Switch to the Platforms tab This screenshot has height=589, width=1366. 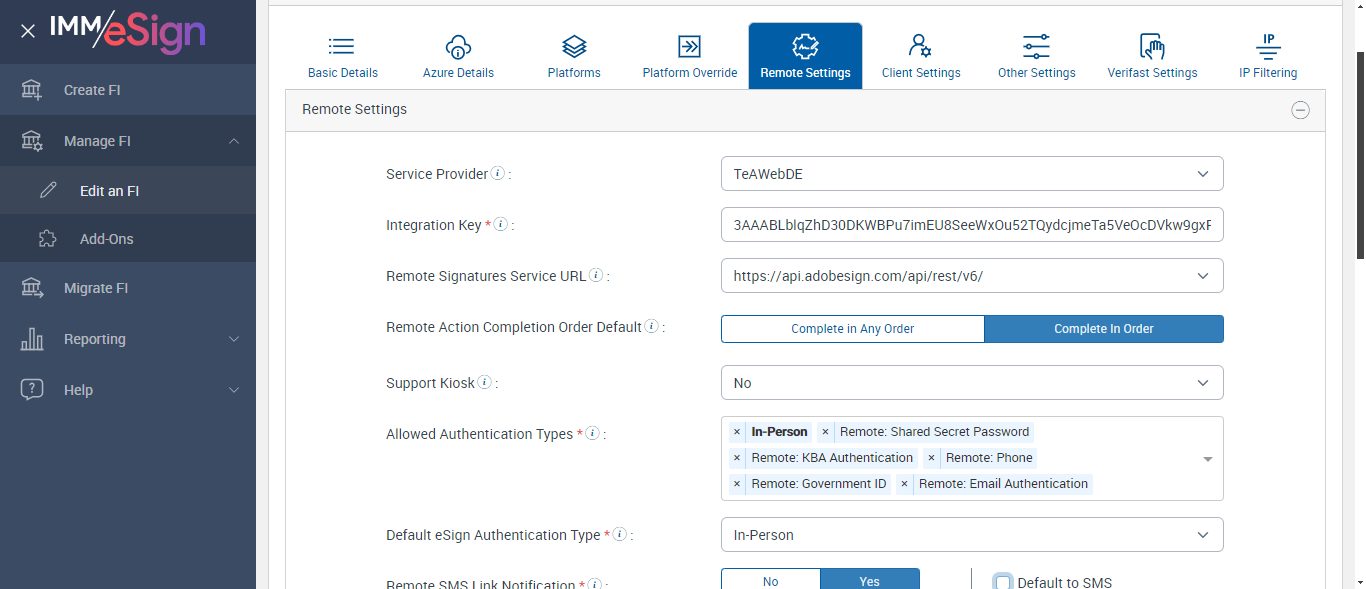[x=574, y=56]
